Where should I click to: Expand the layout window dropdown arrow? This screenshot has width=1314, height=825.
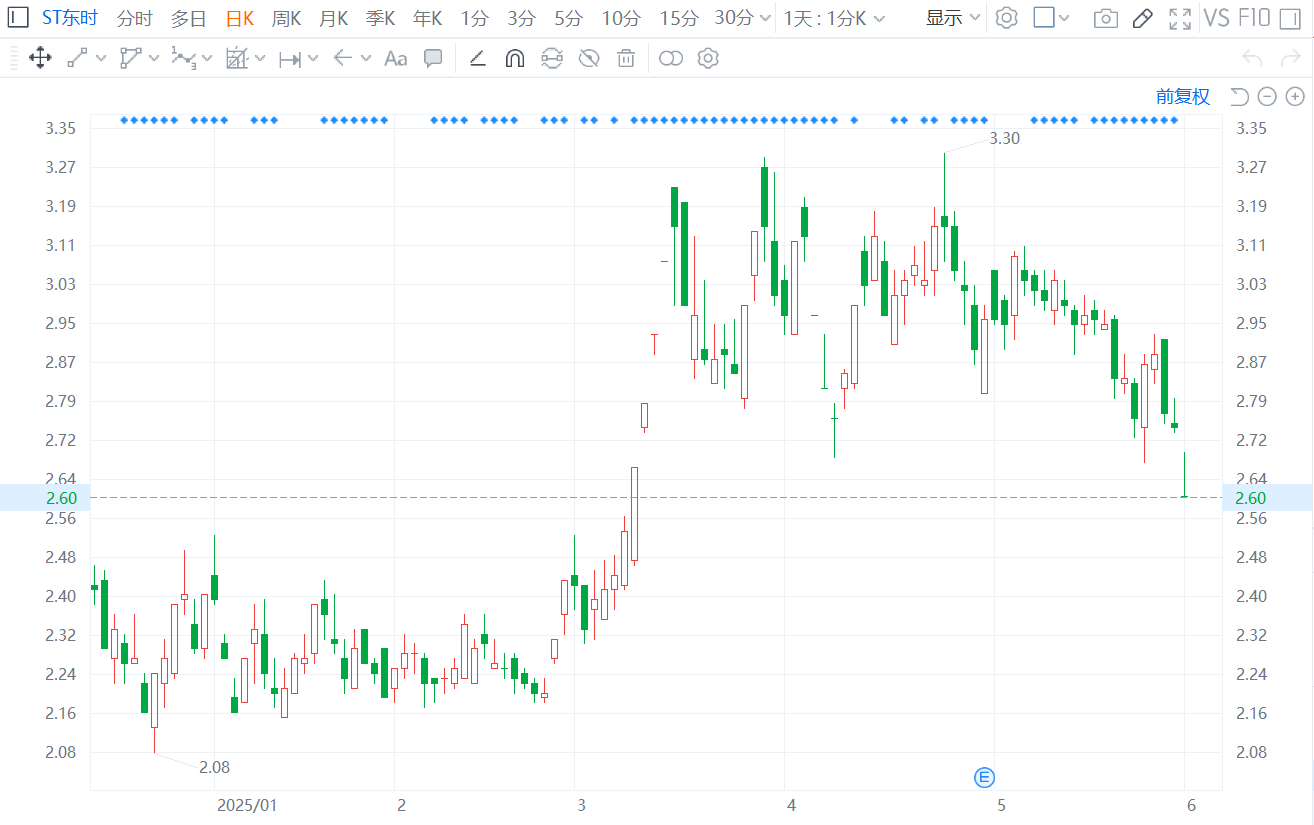[x=1064, y=18]
